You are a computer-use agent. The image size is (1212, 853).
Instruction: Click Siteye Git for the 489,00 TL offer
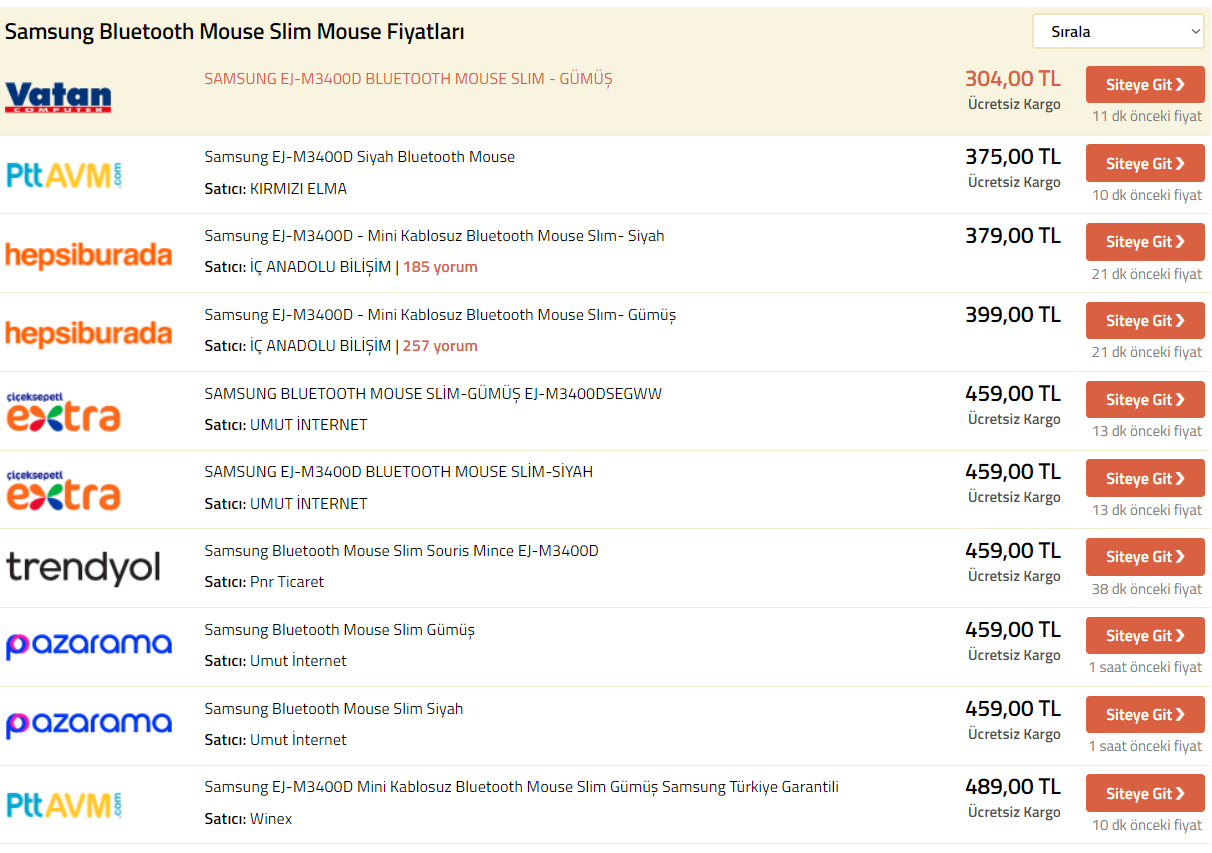[x=1145, y=793]
